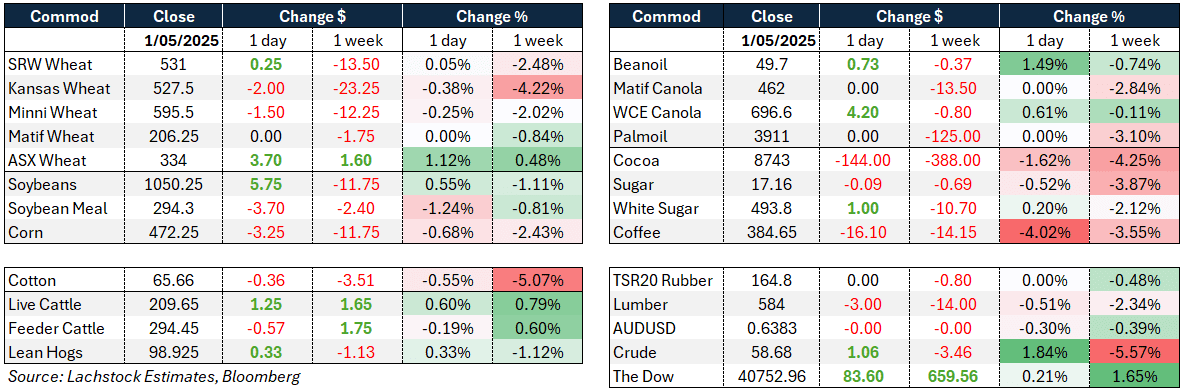
Task: Select the ASX Wheat close value 334
Action: point(174,161)
